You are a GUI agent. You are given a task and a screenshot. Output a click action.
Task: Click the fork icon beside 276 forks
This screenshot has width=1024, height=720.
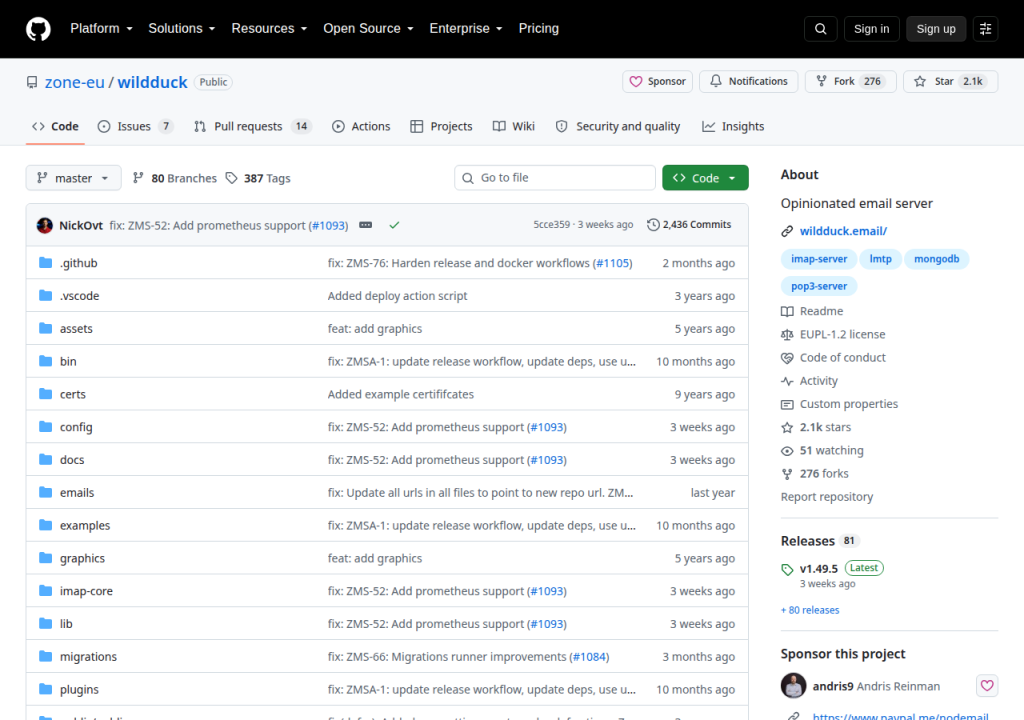(787, 474)
